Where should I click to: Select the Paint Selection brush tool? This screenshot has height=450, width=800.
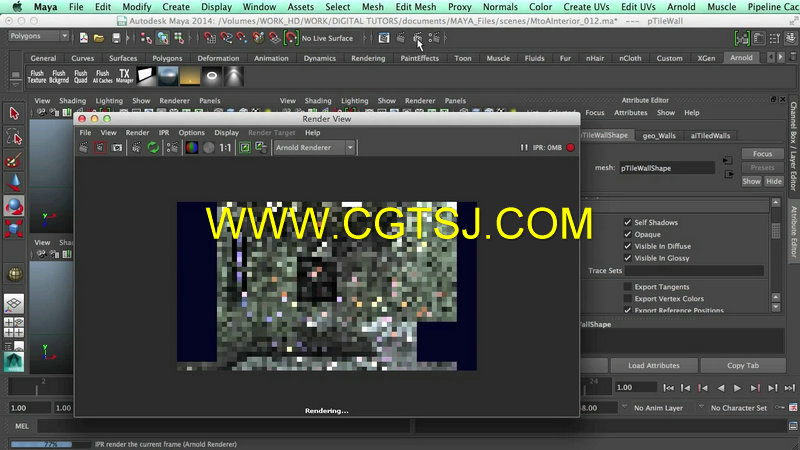pos(14,160)
